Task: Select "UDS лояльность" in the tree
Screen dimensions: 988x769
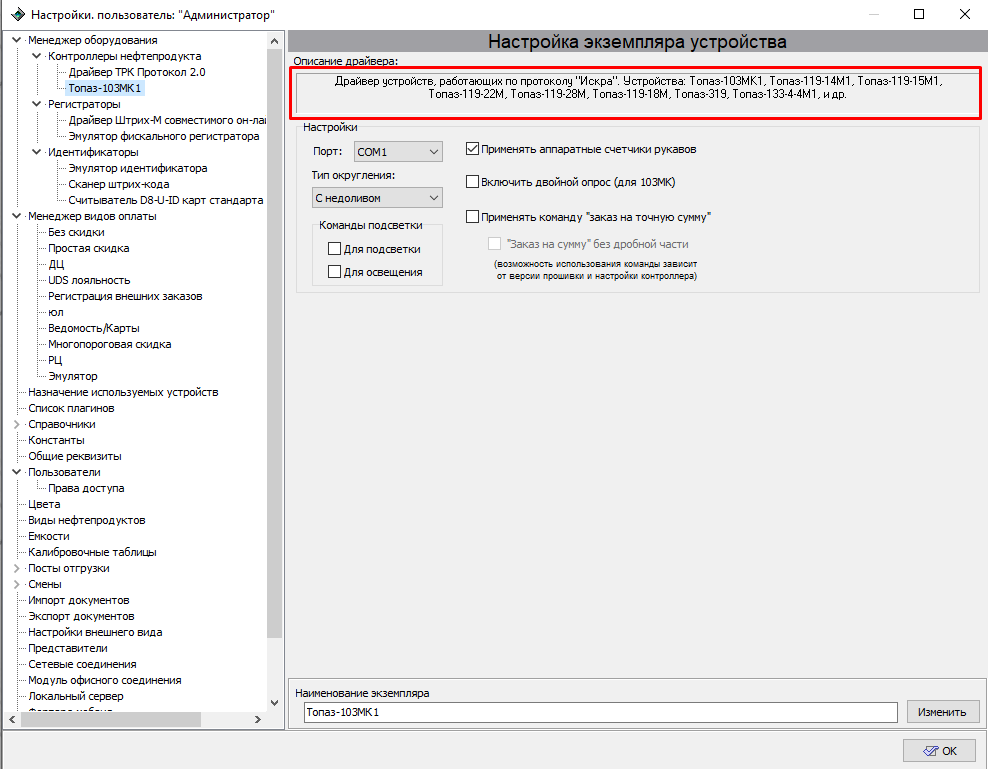Action: pos(89,280)
